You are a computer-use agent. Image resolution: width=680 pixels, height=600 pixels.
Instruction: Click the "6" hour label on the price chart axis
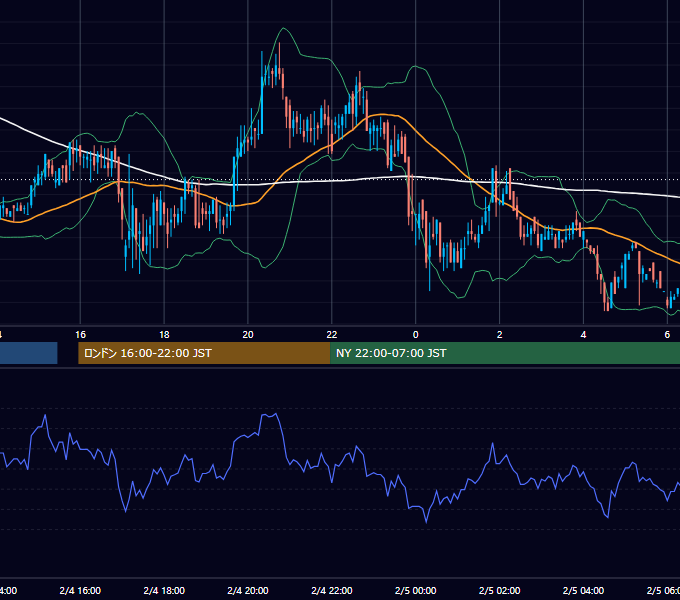667,335
